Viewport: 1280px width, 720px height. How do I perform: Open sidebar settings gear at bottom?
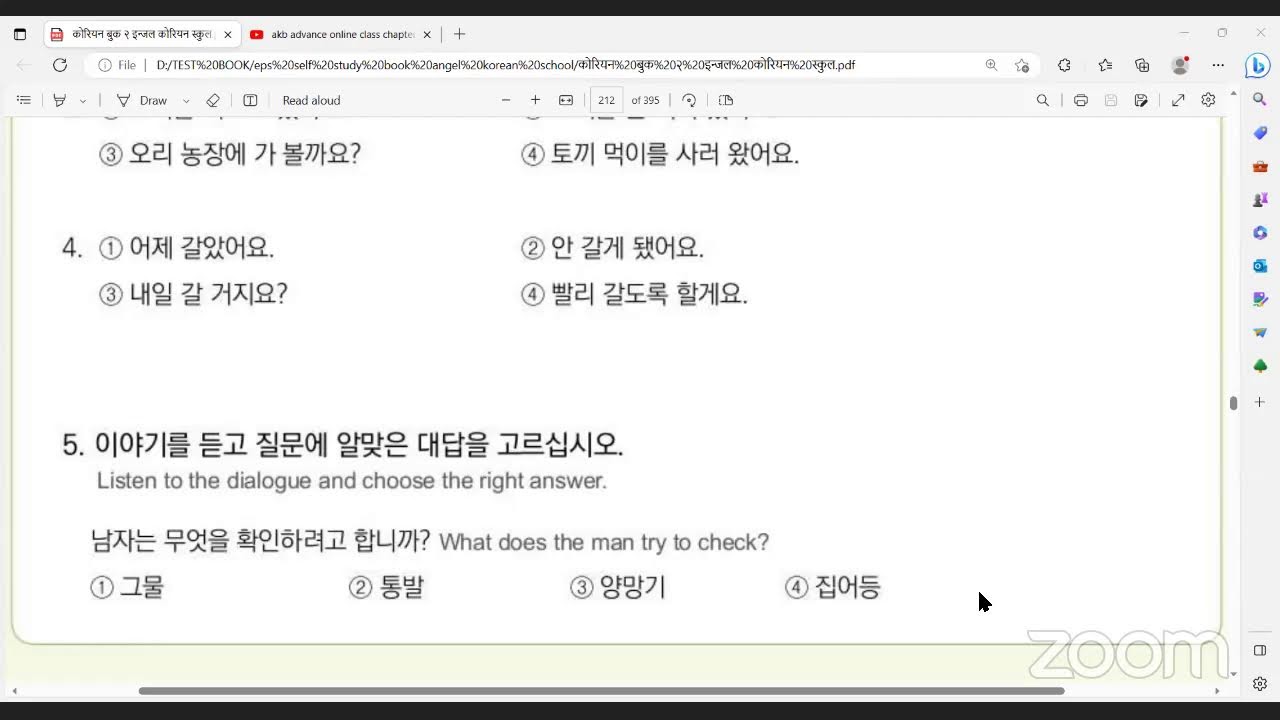pyautogui.click(x=1260, y=684)
